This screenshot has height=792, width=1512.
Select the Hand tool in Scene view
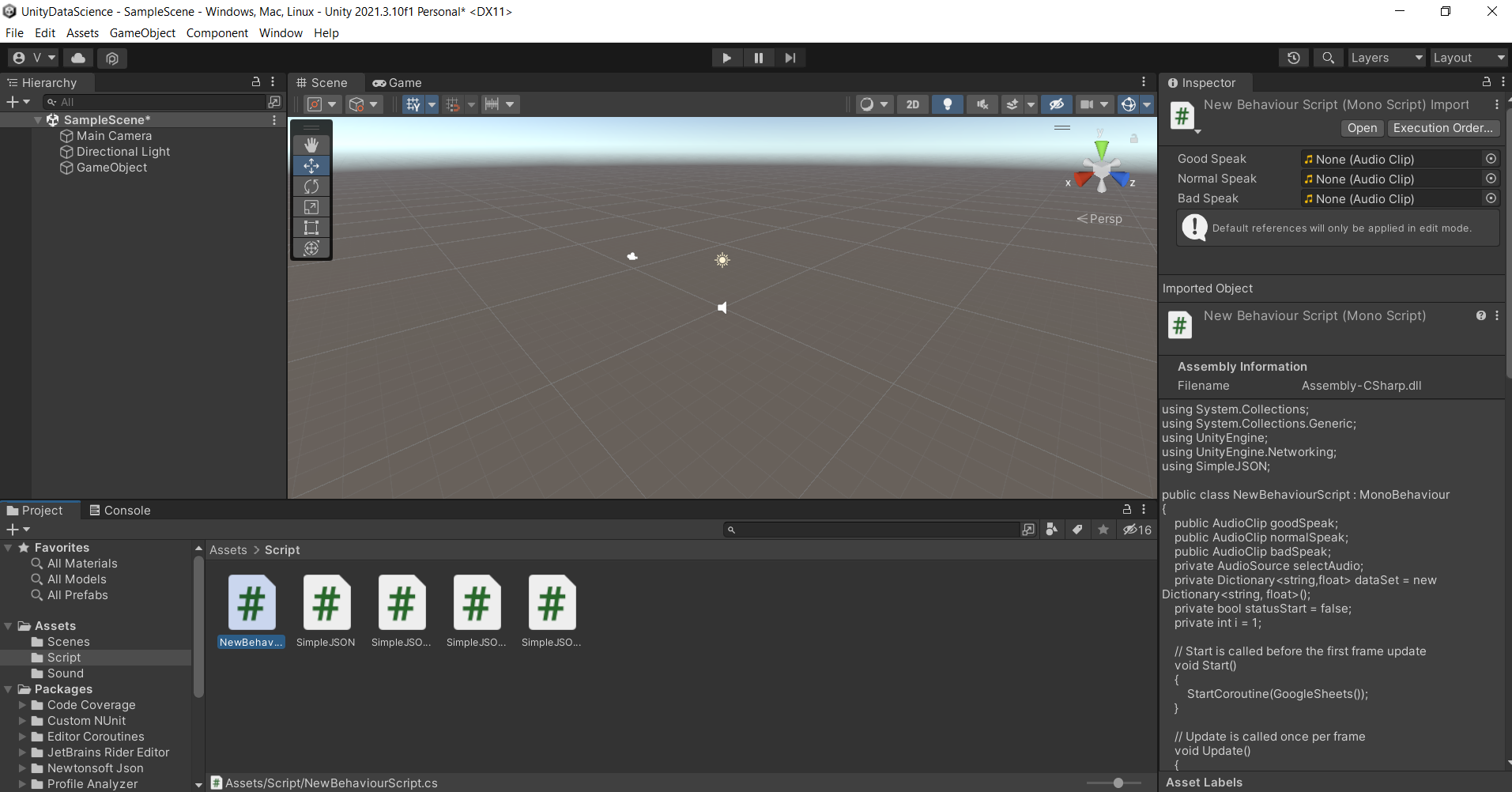tap(311, 145)
